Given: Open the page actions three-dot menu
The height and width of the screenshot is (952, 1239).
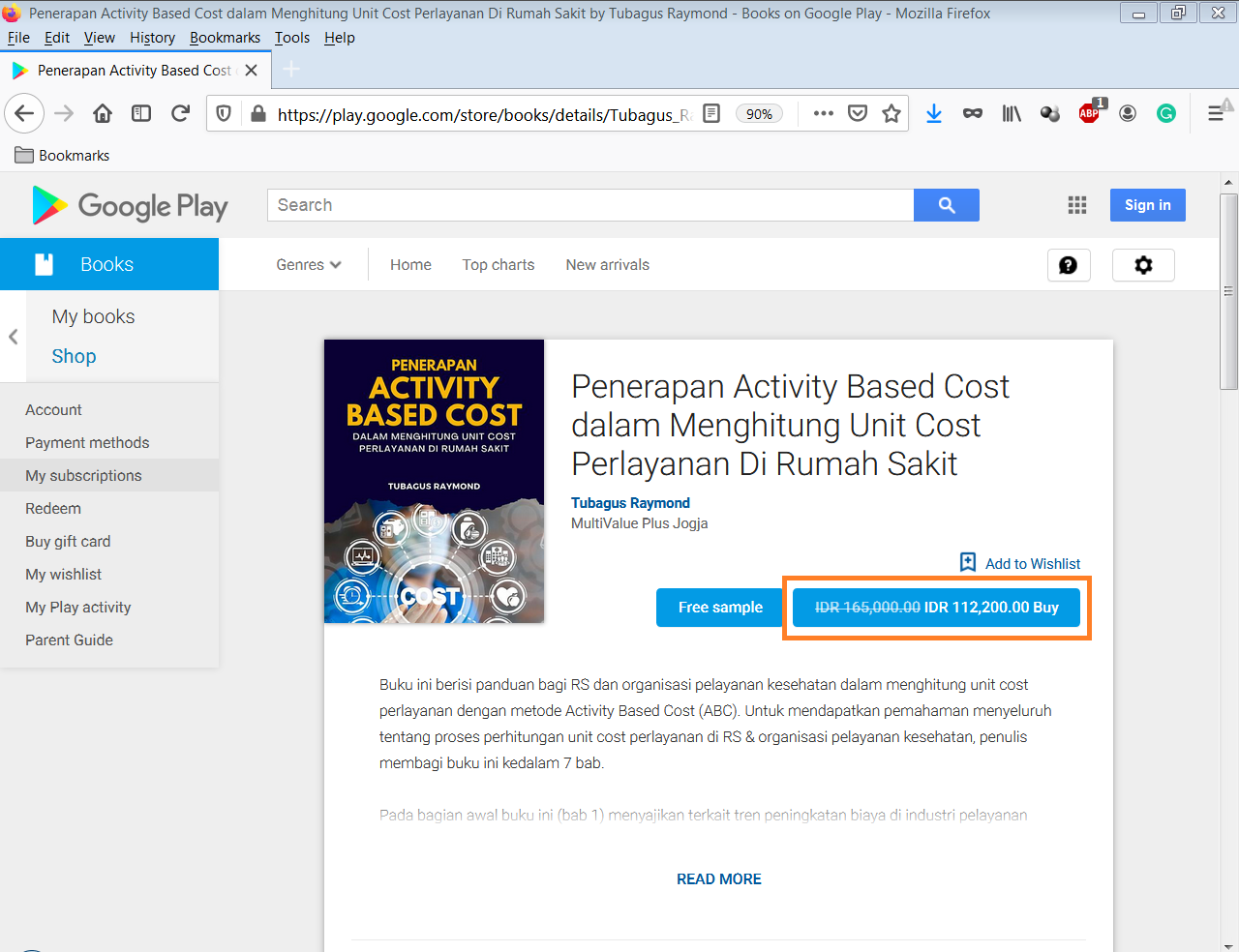Looking at the screenshot, I should (824, 114).
